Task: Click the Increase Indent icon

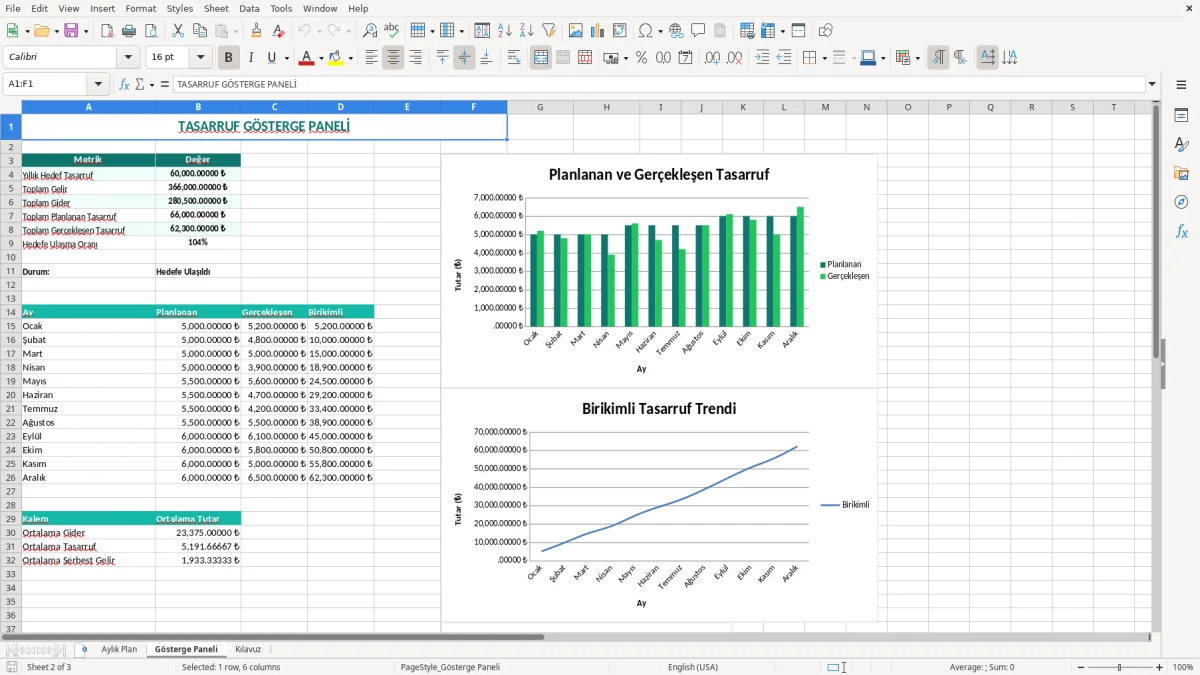Action: 762,58
